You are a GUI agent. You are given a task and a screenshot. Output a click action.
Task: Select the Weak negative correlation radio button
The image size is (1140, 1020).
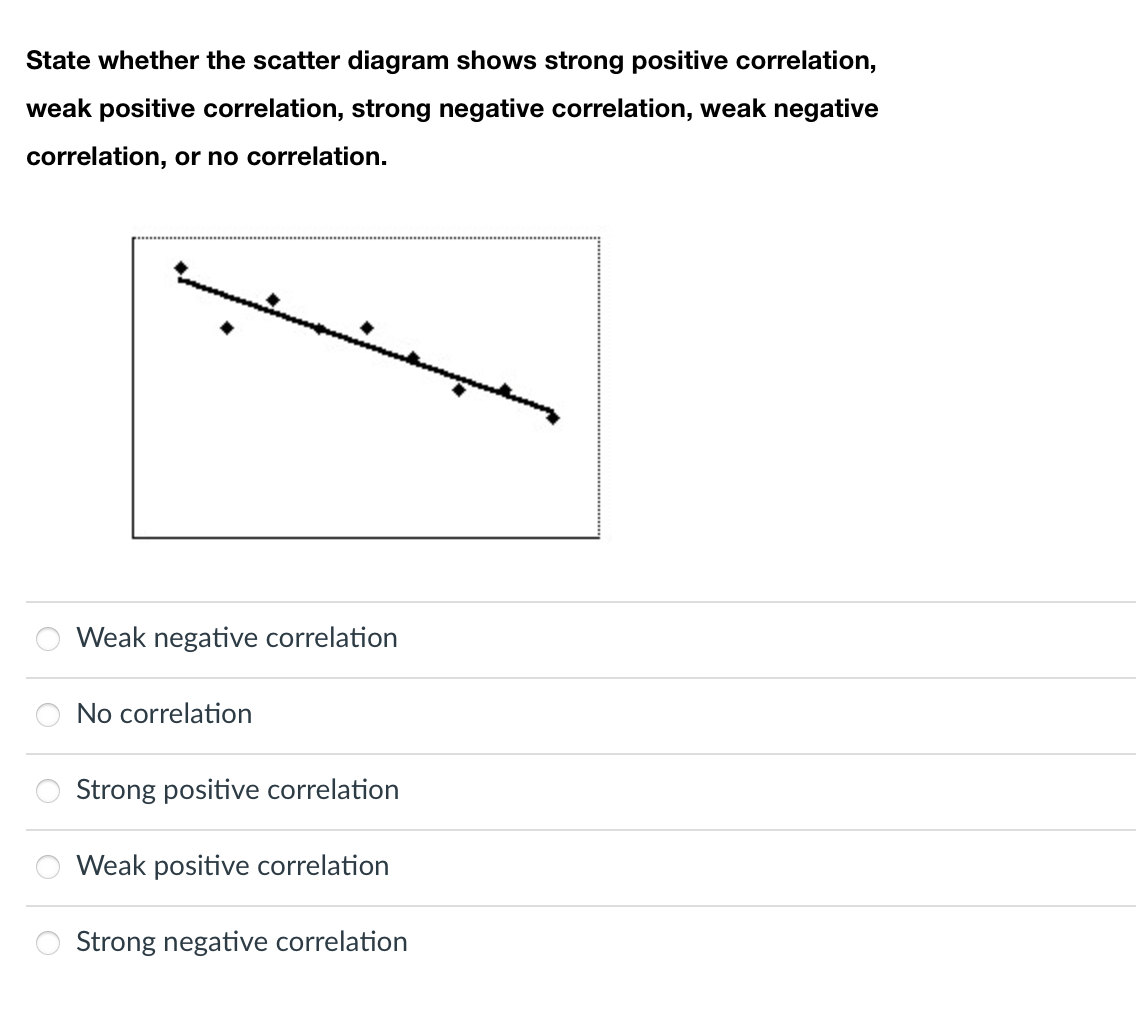pos(47,638)
